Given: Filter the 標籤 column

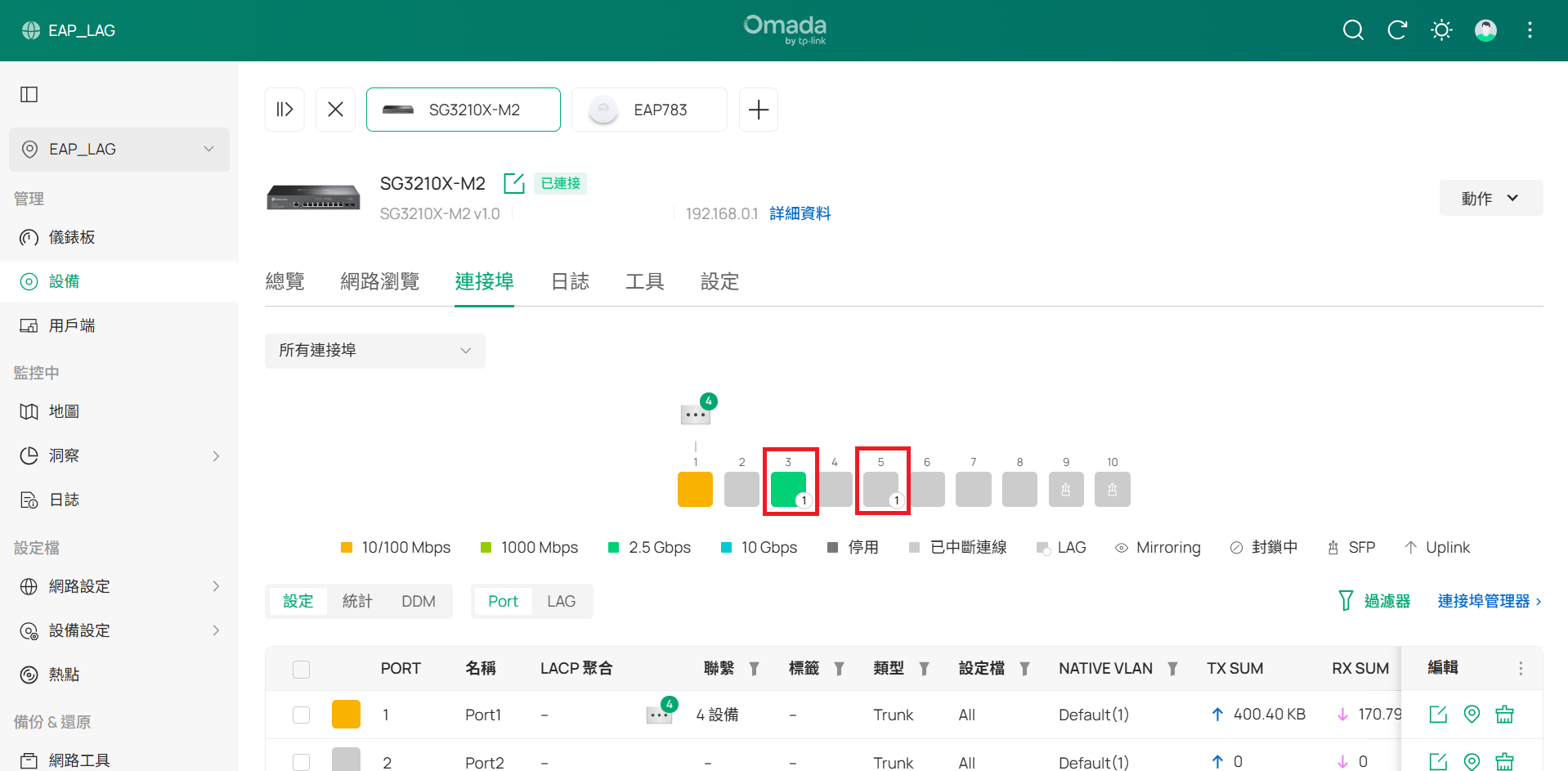Looking at the screenshot, I should (x=839, y=669).
